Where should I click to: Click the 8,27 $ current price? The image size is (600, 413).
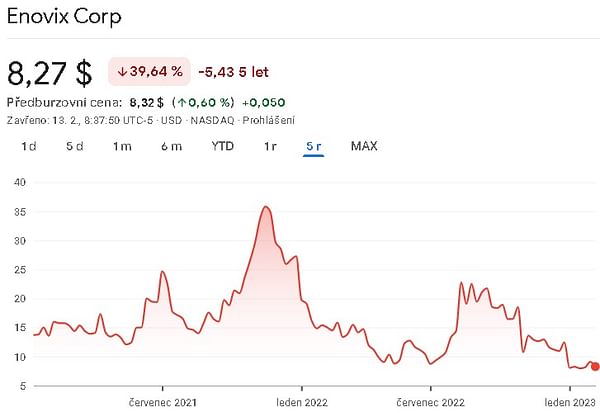(x=50, y=73)
